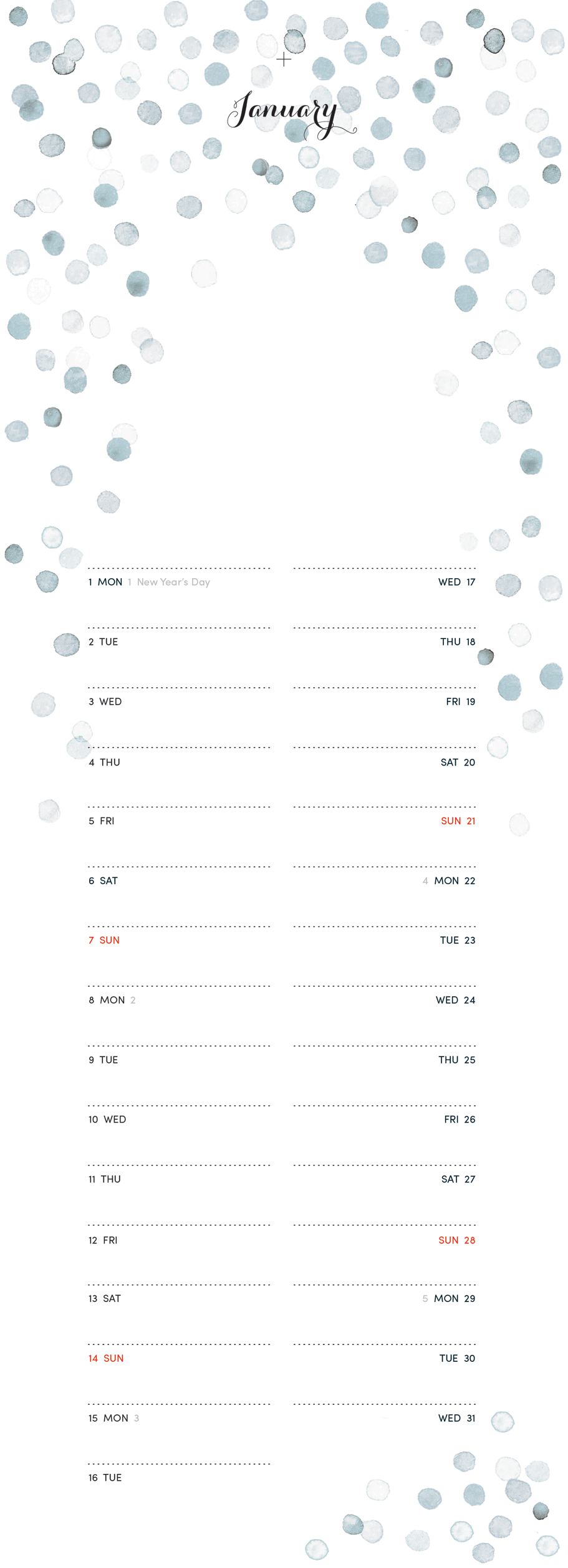This screenshot has height=1568, width=568.
Task: Click the week number 3 beside 15 MON
Action: 137,1418
